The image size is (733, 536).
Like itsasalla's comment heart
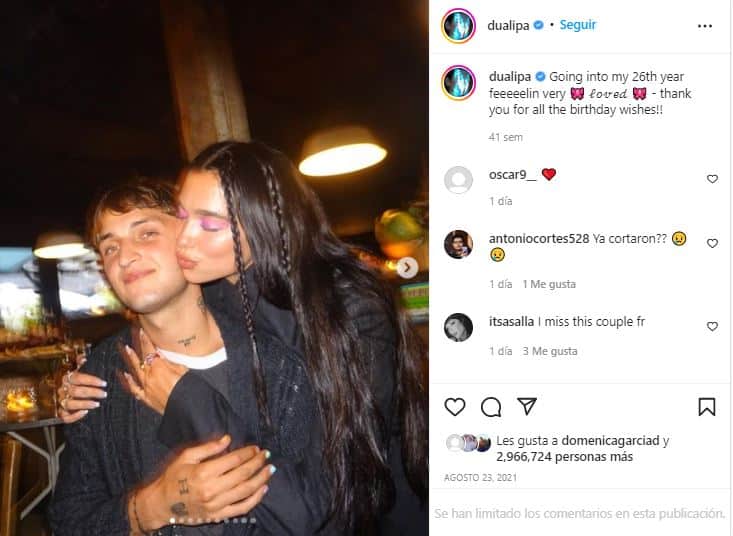click(x=712, y=327)
